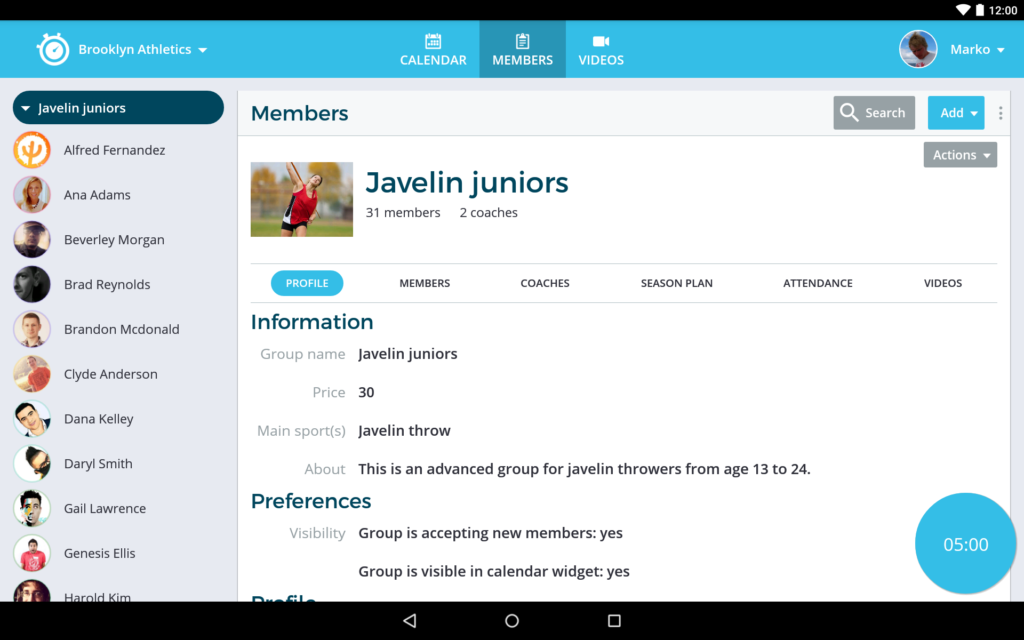Open the Add dropdown button
Viewport: 1024px width, 640px height.
click(955, 113)
